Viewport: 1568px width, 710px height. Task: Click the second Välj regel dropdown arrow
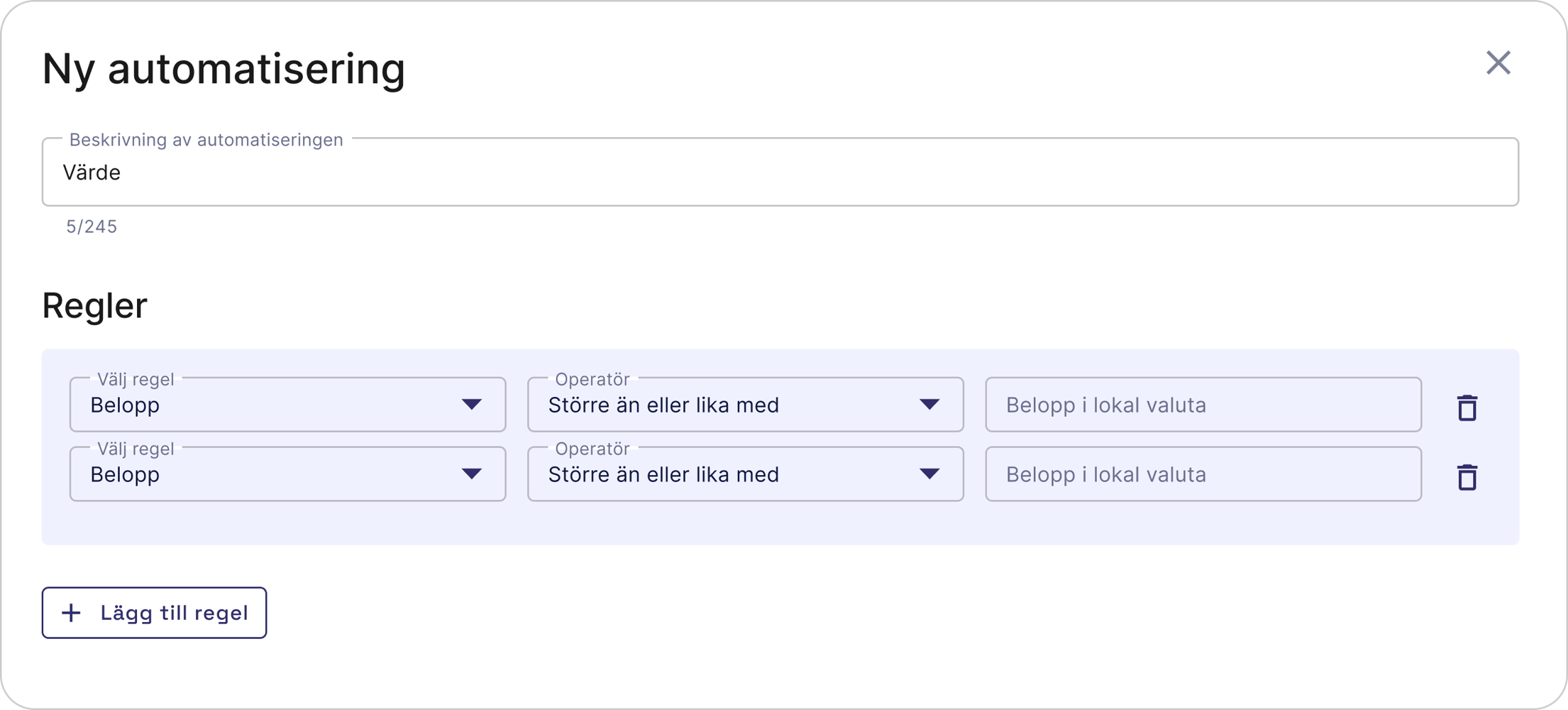click(x=473, y=474)
